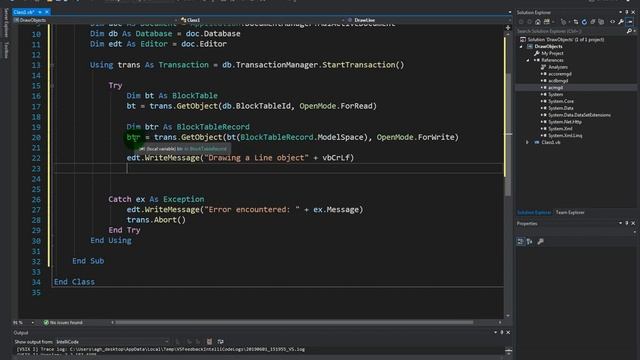Click the Home icon in Solution Explorer
The image size is (640, 360).
tap(538, 22)
